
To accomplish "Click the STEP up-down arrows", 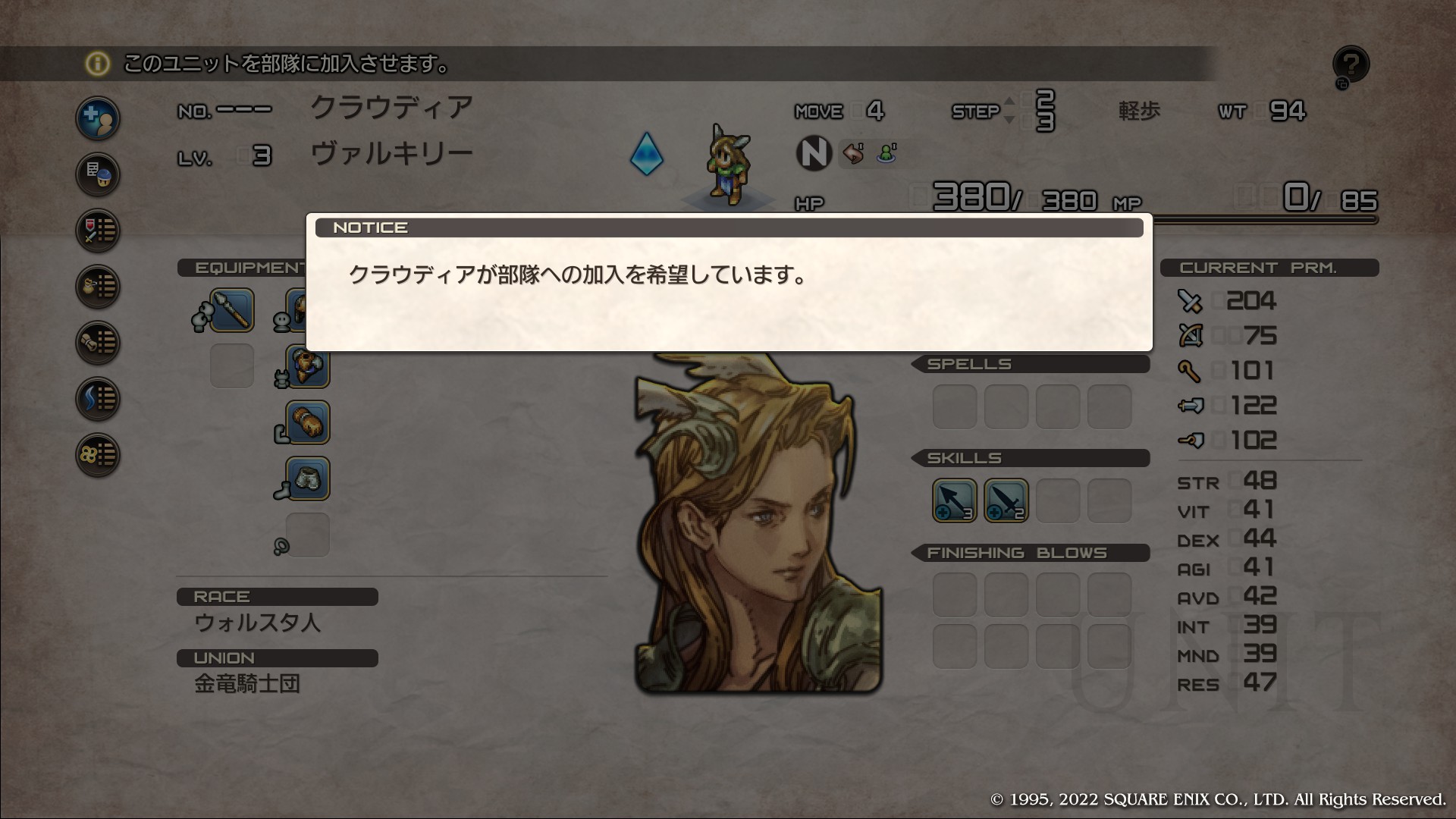I will point(1009,111).
